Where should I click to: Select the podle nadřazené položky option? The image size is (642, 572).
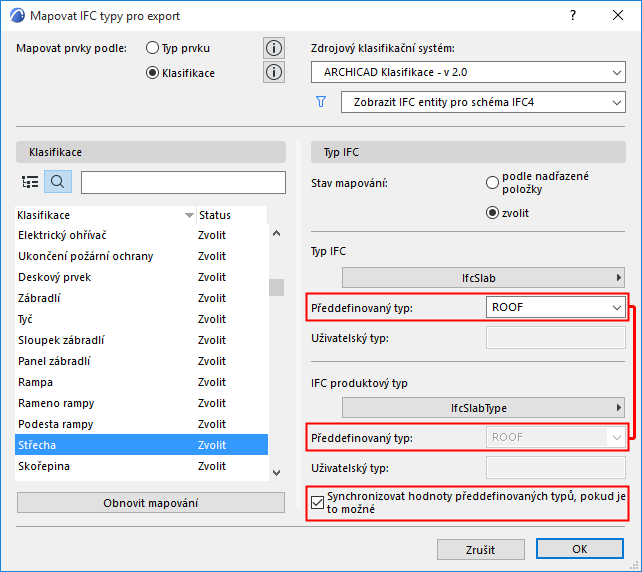(x=492, y=182)
